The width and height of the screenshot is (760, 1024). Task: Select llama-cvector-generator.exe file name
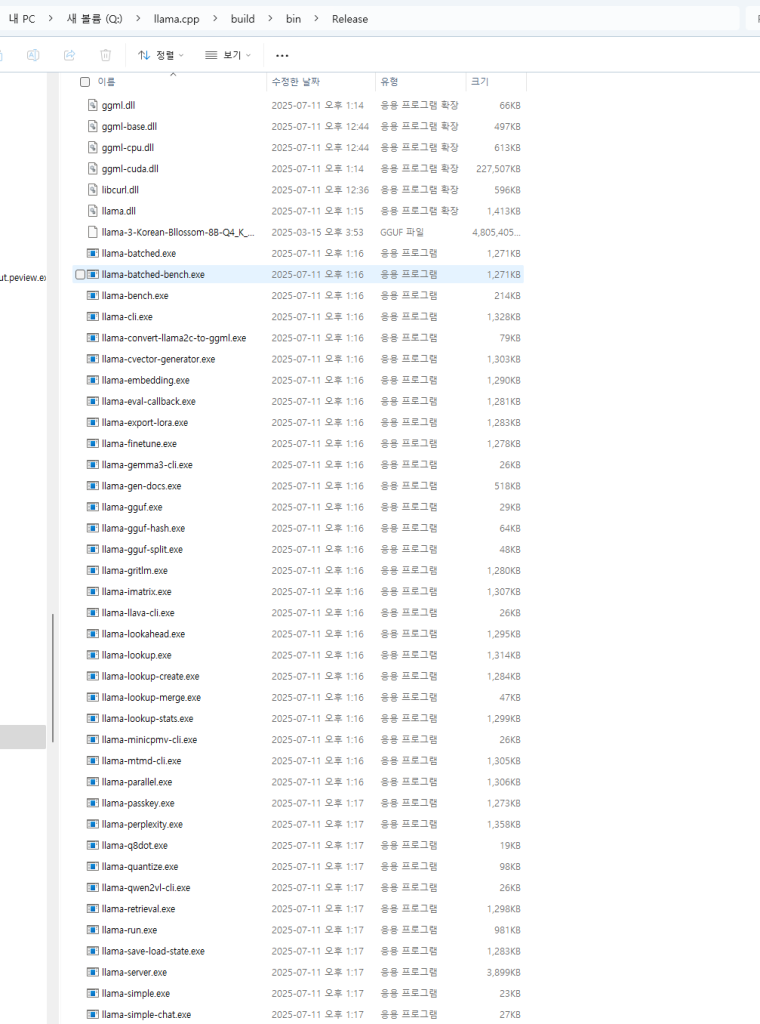click(x=158, y=359)
